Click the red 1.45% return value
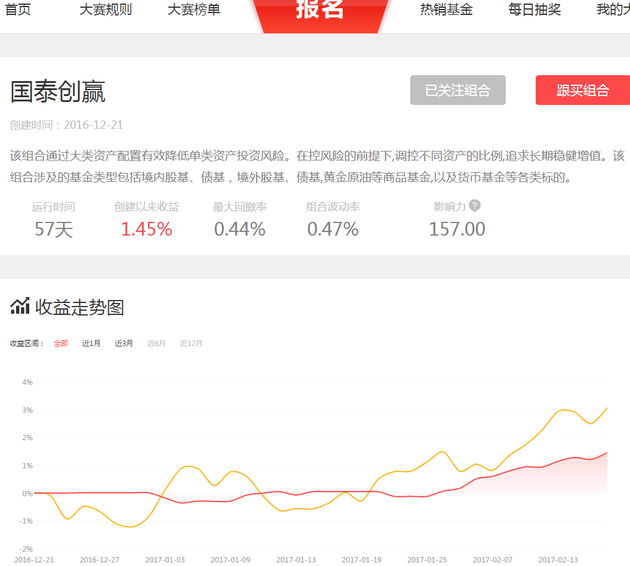The width and height of the screenshot is (630, 566). pyautogui.click(x=147, y=229)
